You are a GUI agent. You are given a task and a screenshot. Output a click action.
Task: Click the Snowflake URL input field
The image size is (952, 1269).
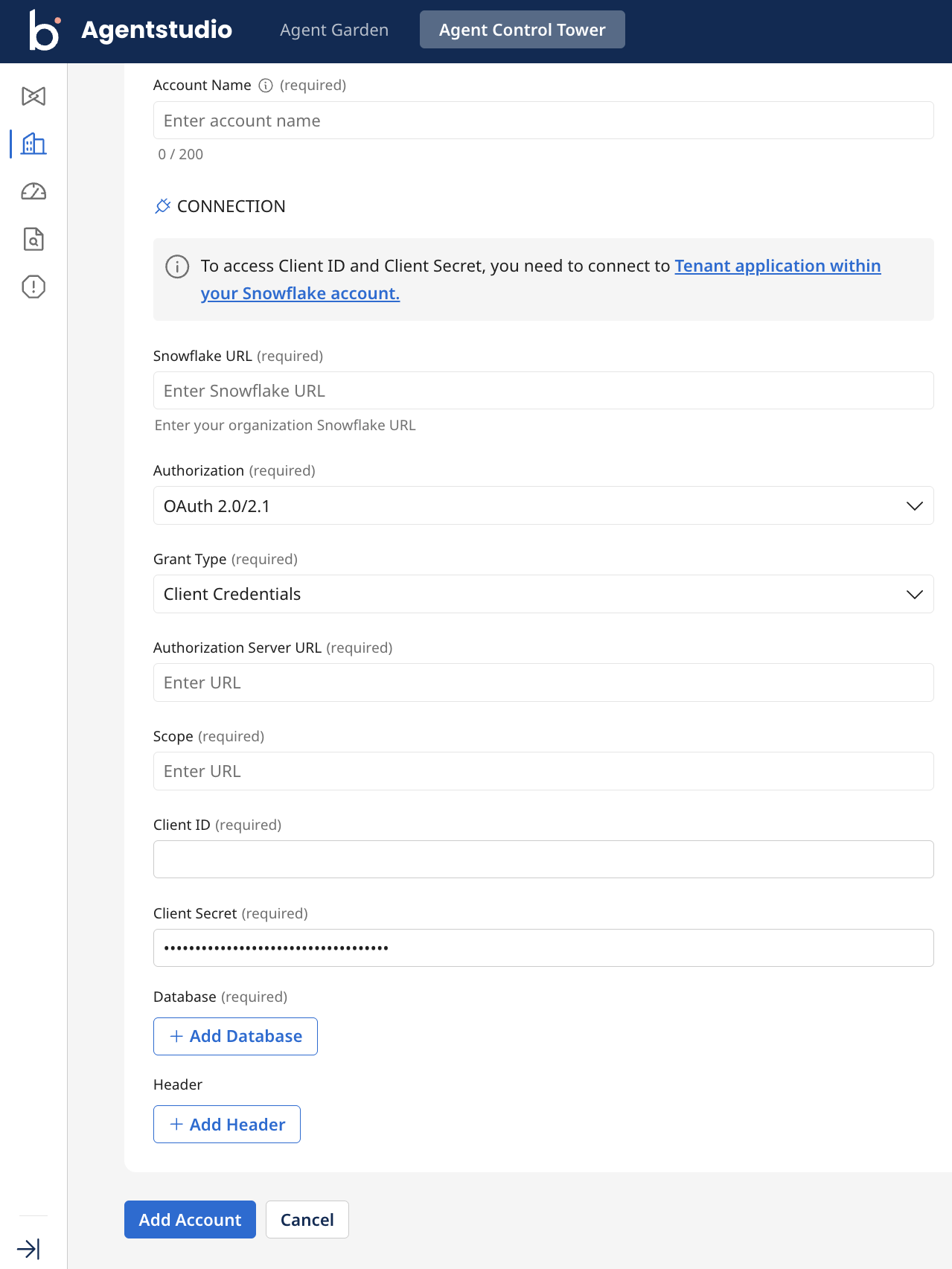543,391
